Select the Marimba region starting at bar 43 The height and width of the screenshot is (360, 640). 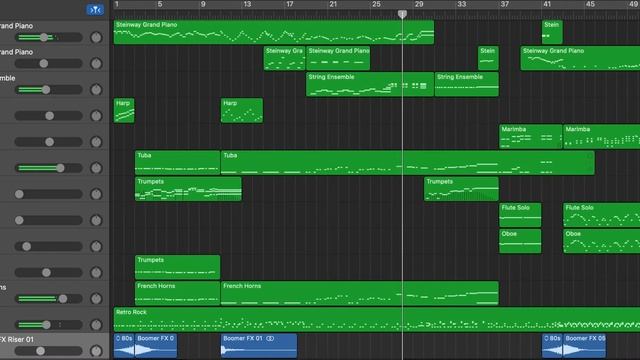(x=602, y=137)
